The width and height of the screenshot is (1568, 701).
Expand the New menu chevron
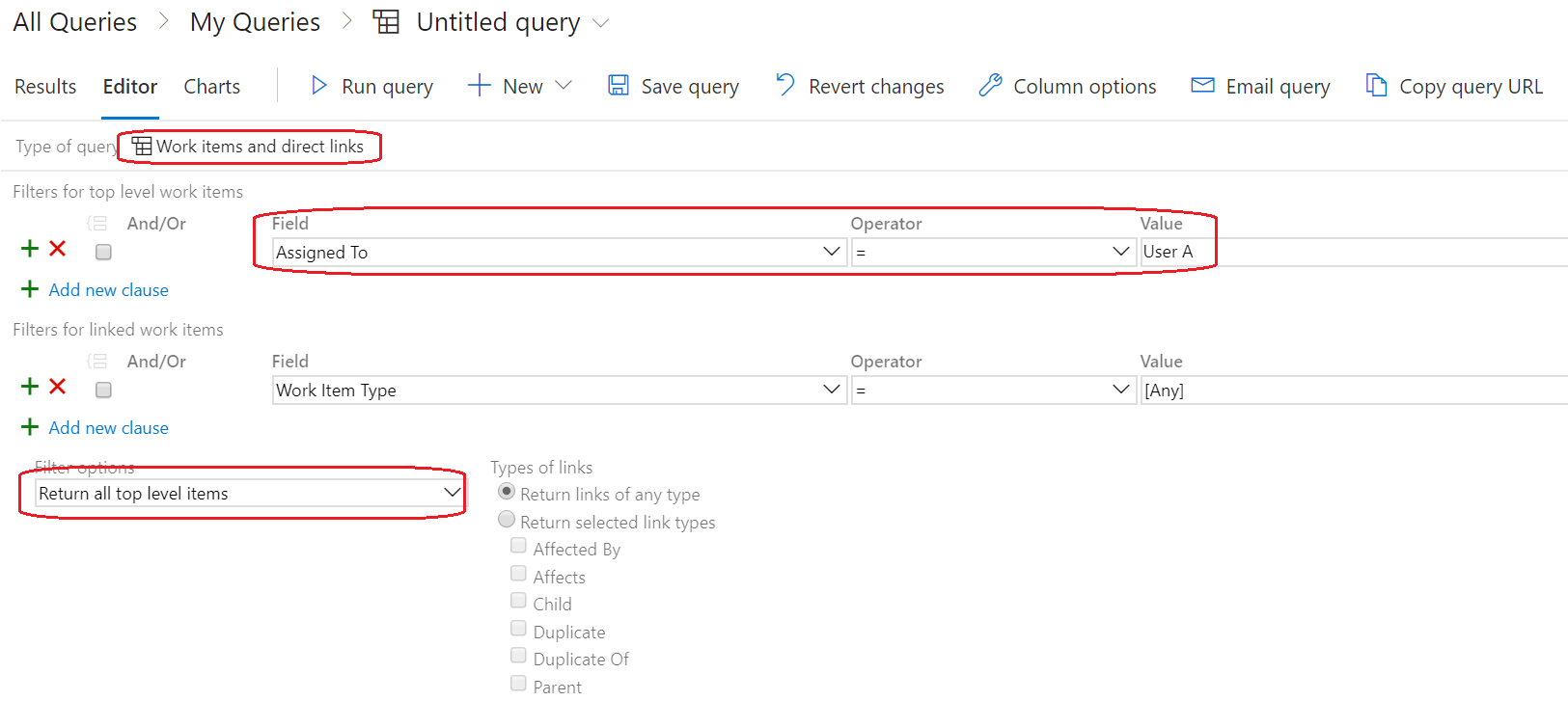pos(564,86)
